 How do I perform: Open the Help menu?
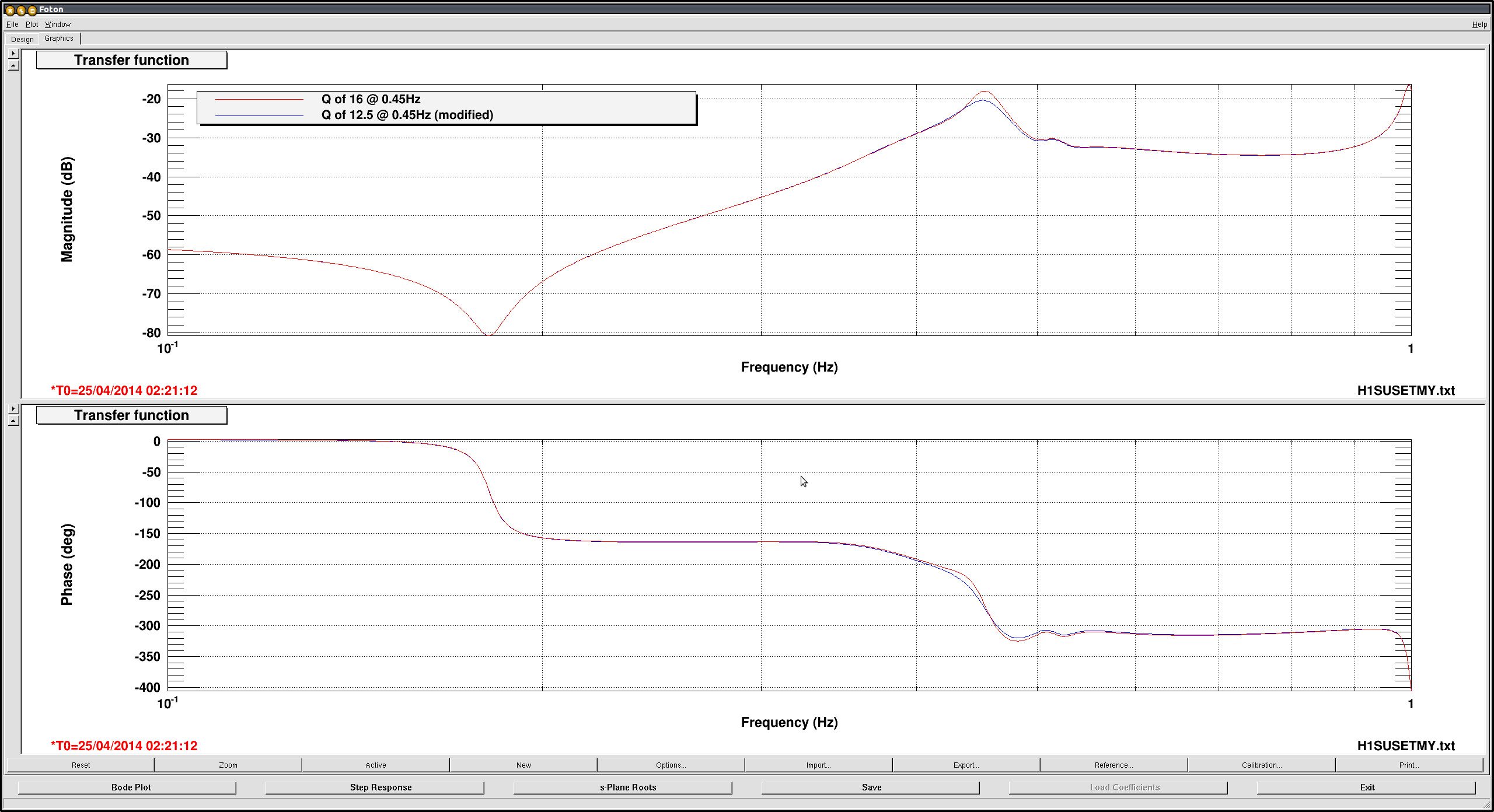tap(1479, 24)
